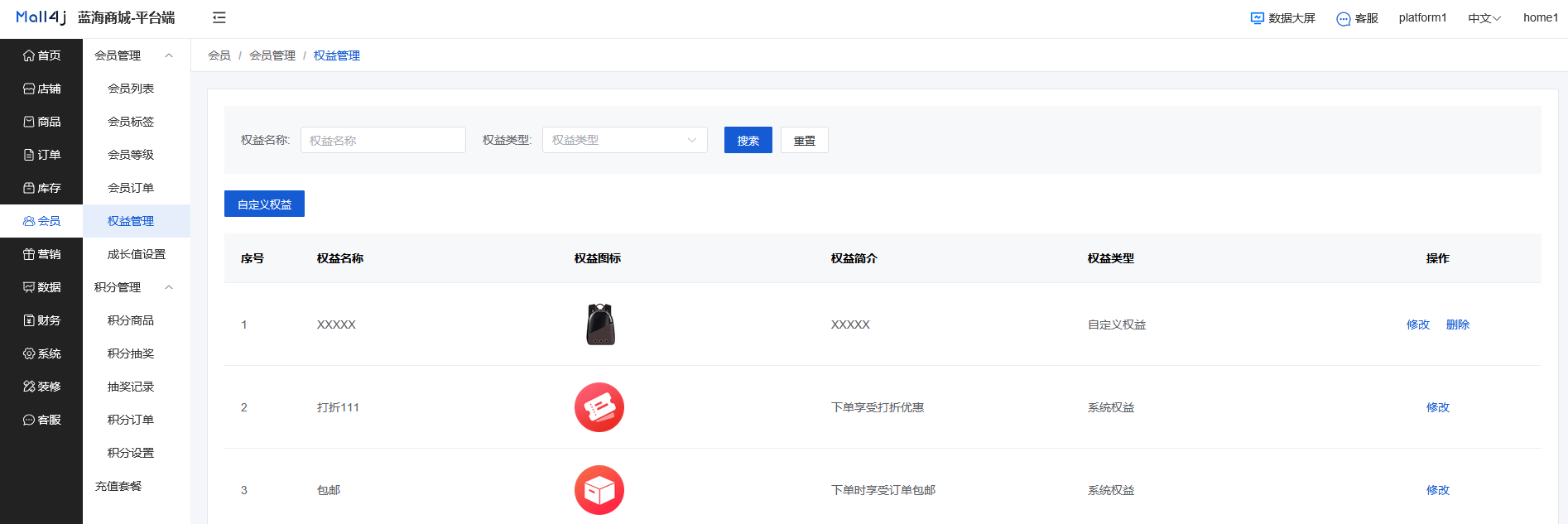Click the 重置 reset button
The height and width of the screenshot is (524, 1568).
point(805,140)
